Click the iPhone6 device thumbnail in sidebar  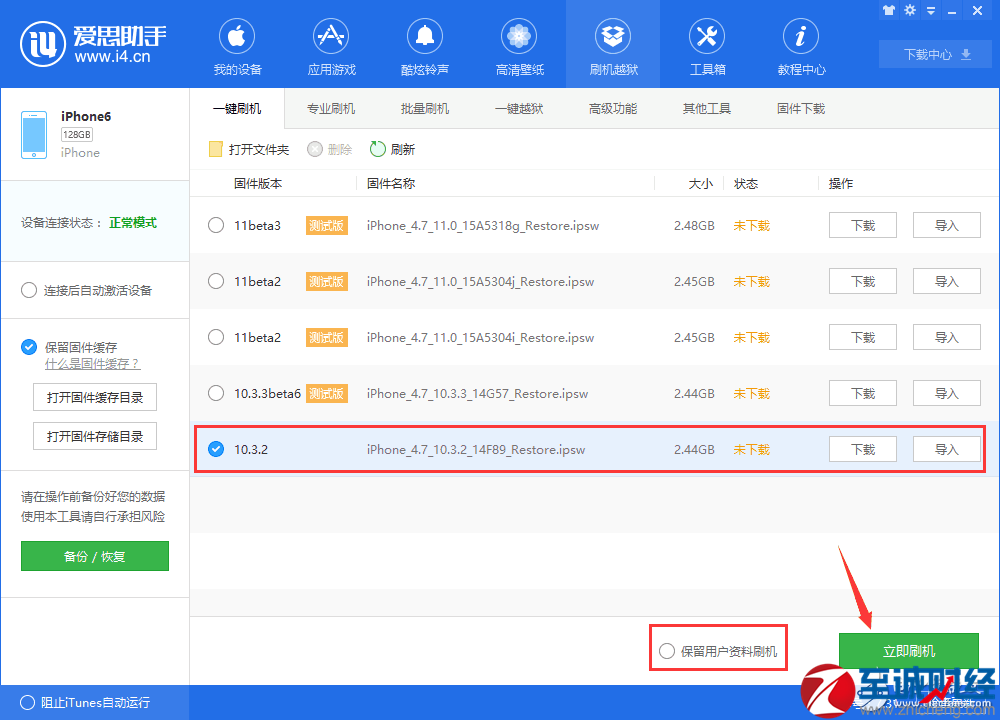[33, 132]
